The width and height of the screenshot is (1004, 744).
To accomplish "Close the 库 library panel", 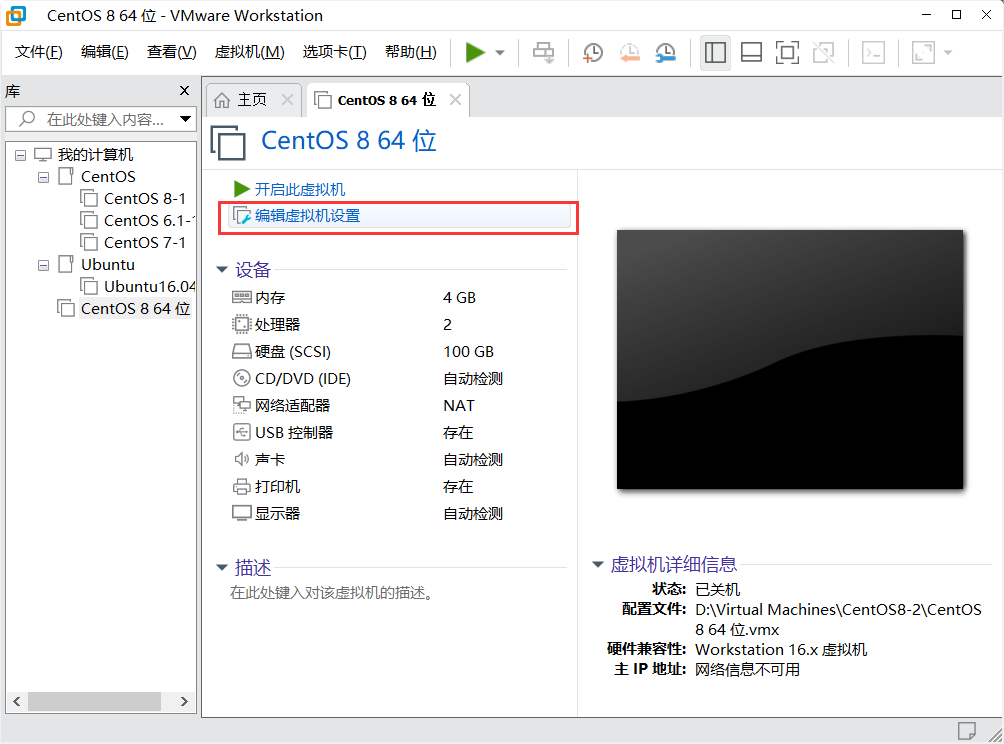I will tap(184, 91).
